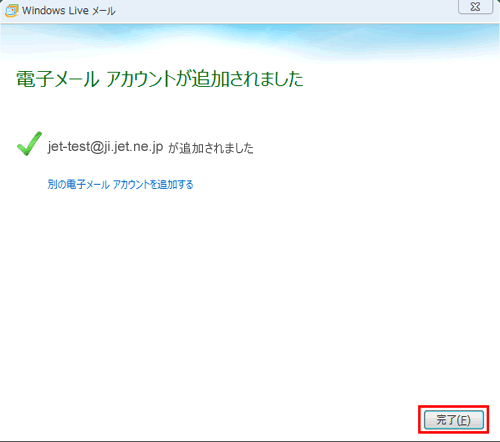Click the Windows Live メール window title text

coord(69,11)
